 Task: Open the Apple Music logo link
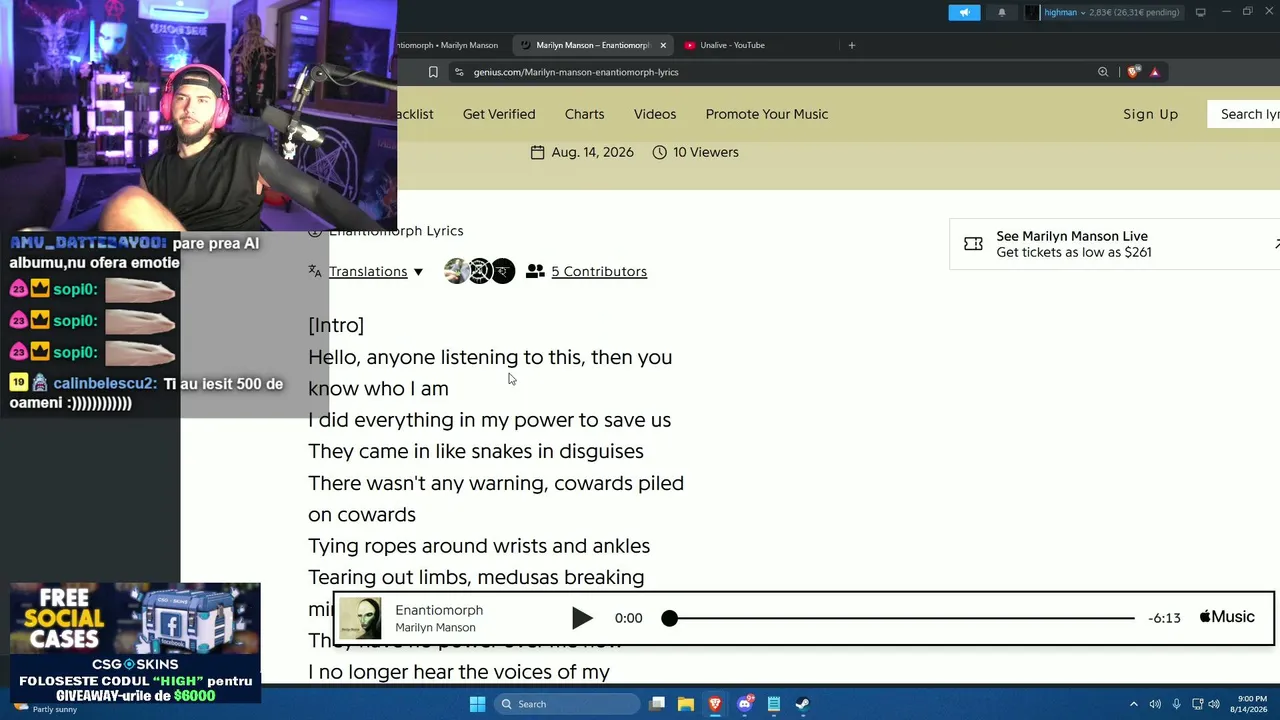click(x=1227, y=617)
